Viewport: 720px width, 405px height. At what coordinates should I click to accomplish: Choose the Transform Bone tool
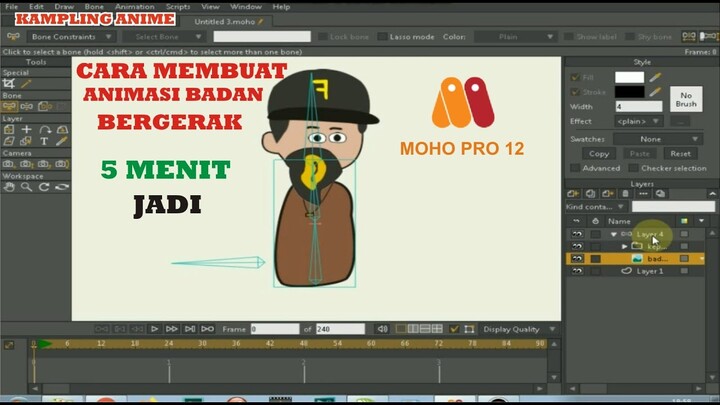pyautogui.click(x=27, y=107)
